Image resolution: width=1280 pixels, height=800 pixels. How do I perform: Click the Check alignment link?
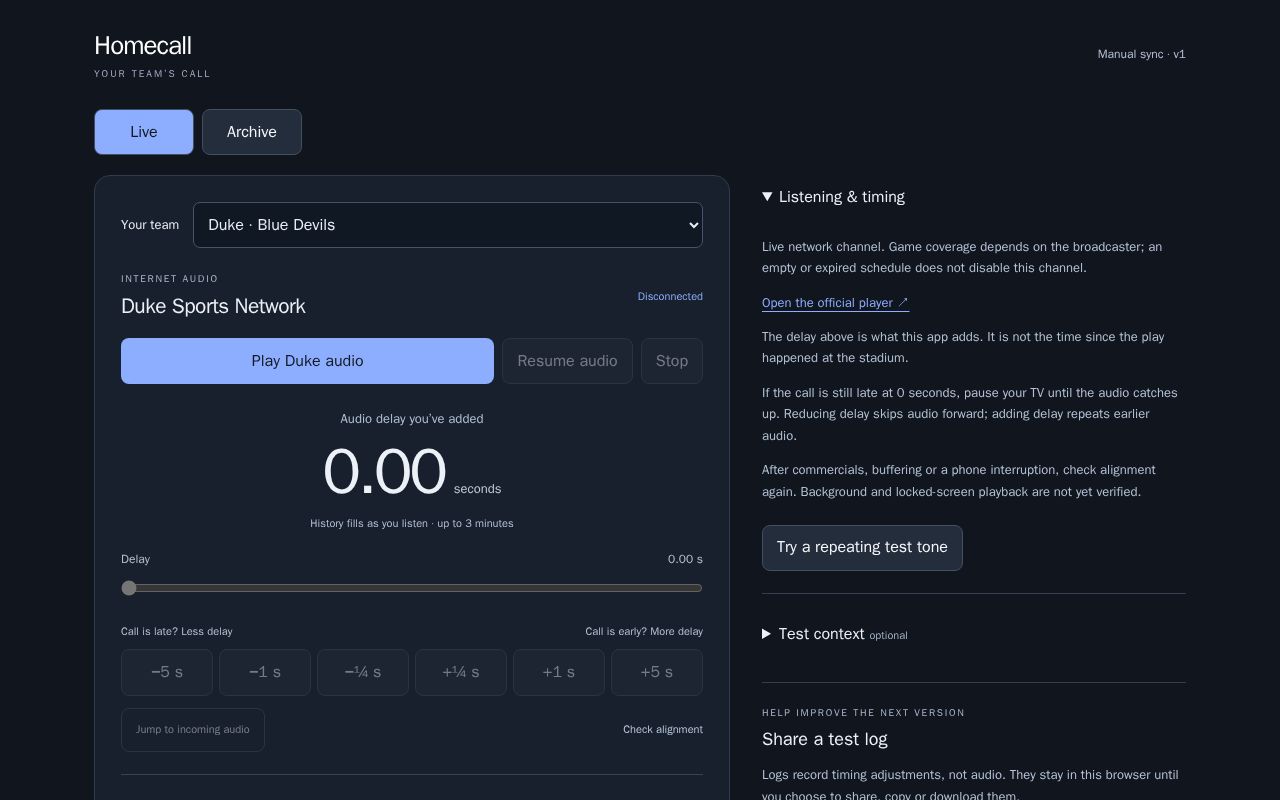[x=663, y=730]
